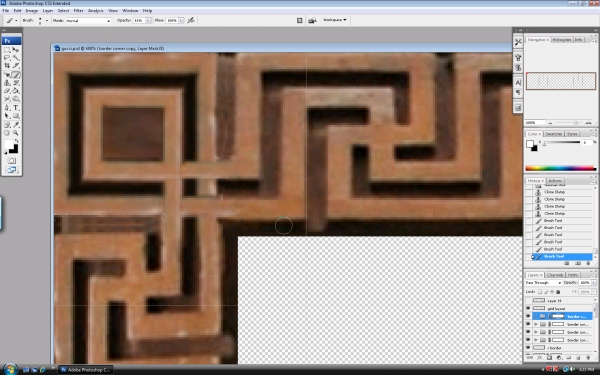Viewport: 600px width, 375px height.
Task: Open the Windows Start button
Action: pyautogui.click(x=10, y=369)
